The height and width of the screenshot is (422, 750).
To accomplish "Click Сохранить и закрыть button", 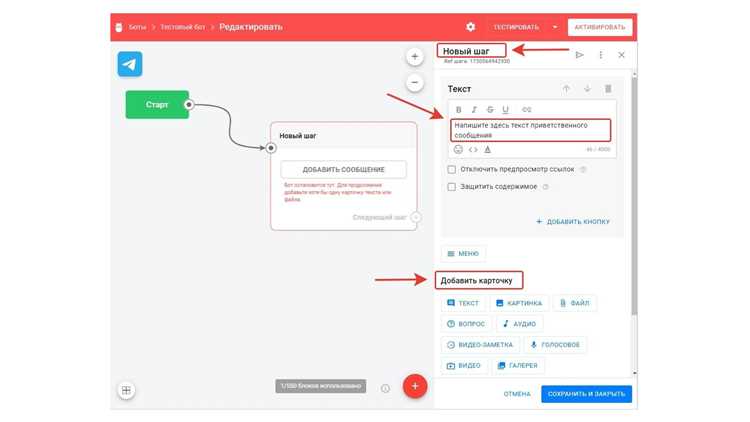I will click(x=586, y=394).
